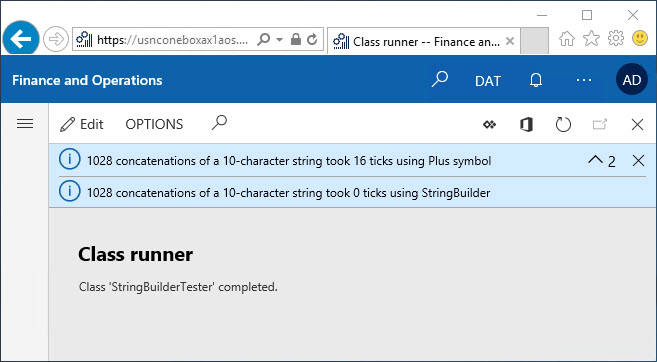This screenshot has width=657, height=362.
Task: Click the action pane search magnifier icon
Action: coord(219,123)
